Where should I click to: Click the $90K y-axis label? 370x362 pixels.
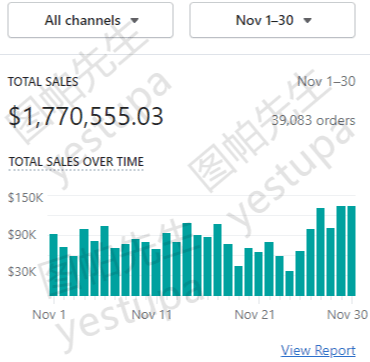click(x=22, y=235)
